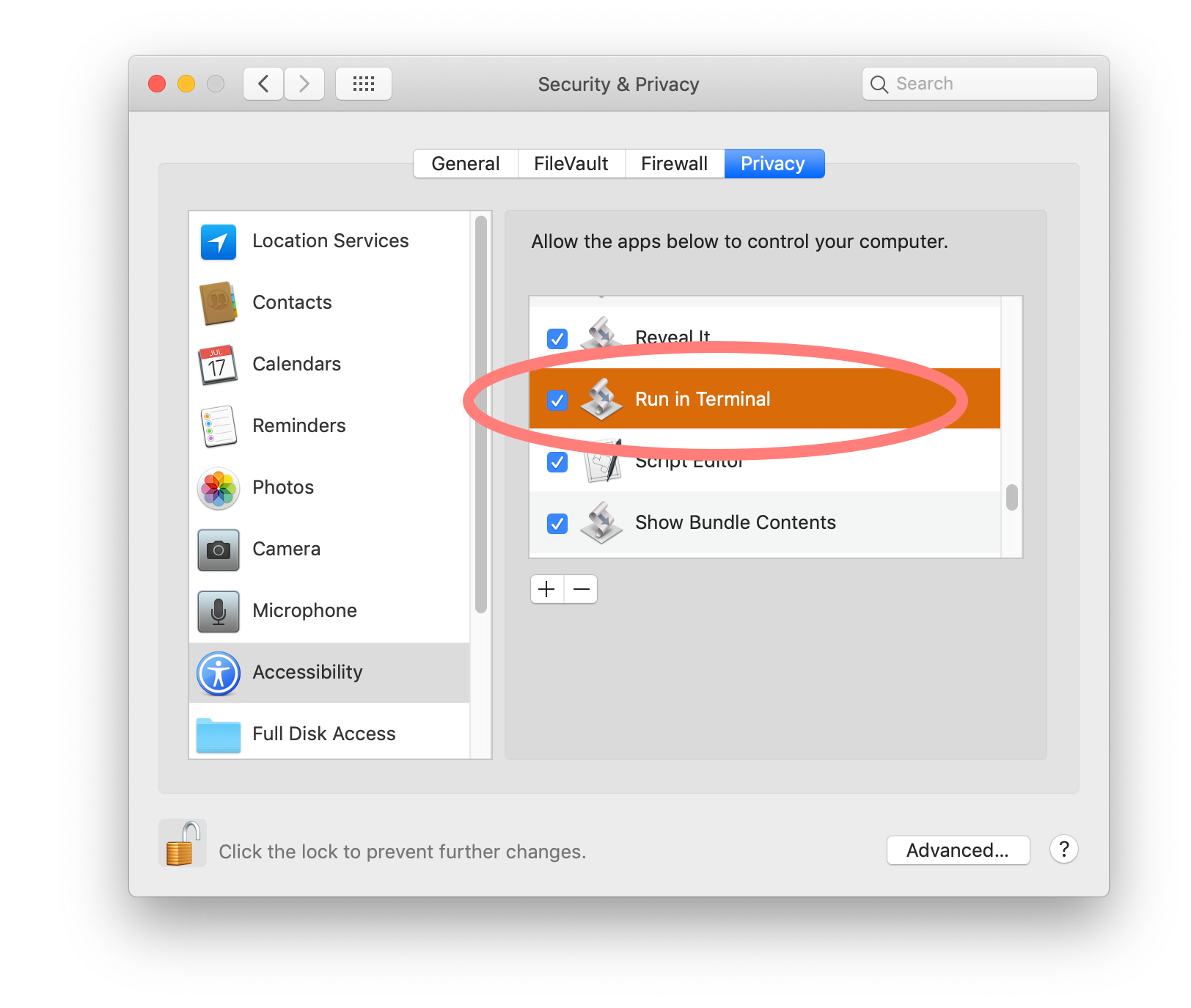Click the Advanced… button
The image size is (1191, 1008).
click(957, 850)
